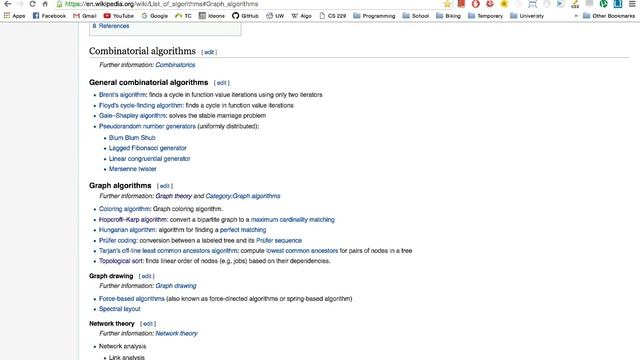Viewport: 640px width, 360px height.
Task: Open Floyd's cycle-finding algorithm link
Action: (140, 105)
